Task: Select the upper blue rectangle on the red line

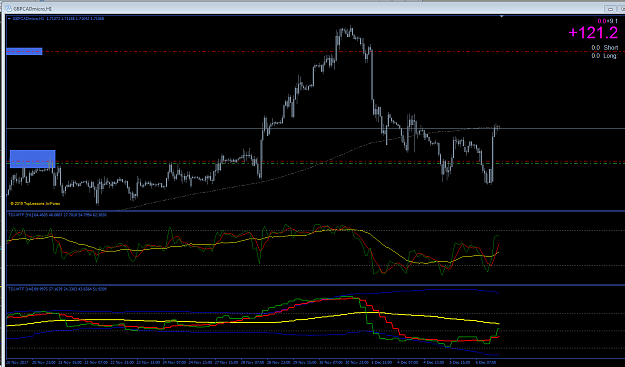Action: click(24, 51)
